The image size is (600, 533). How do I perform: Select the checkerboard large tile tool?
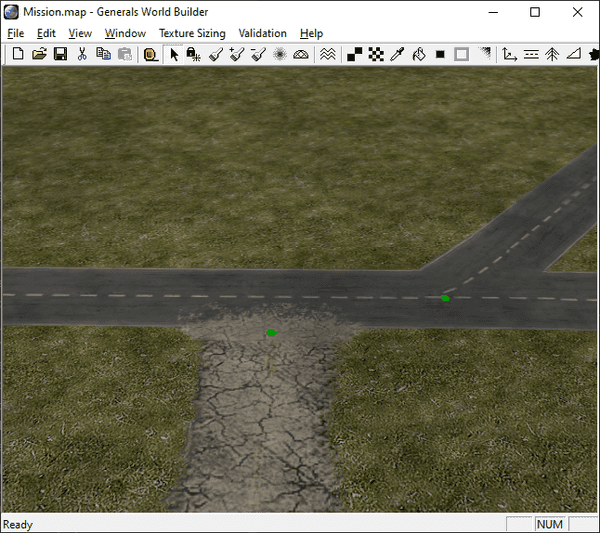click(x=376, y=54)
